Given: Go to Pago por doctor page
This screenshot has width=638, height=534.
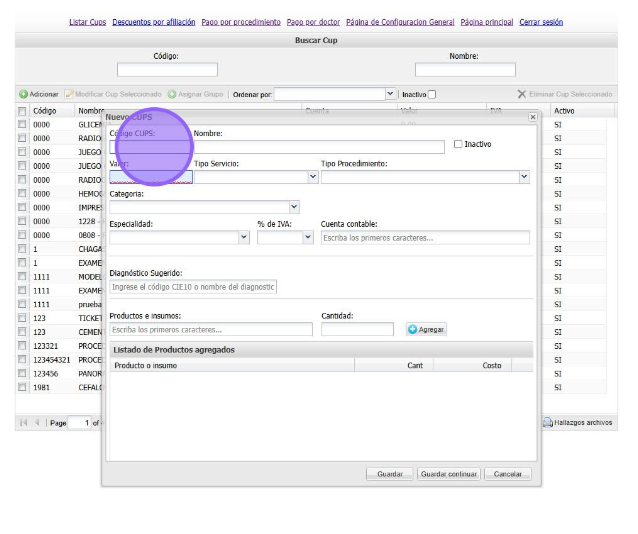Looking at the screenshot, I should tap(313, 22).
